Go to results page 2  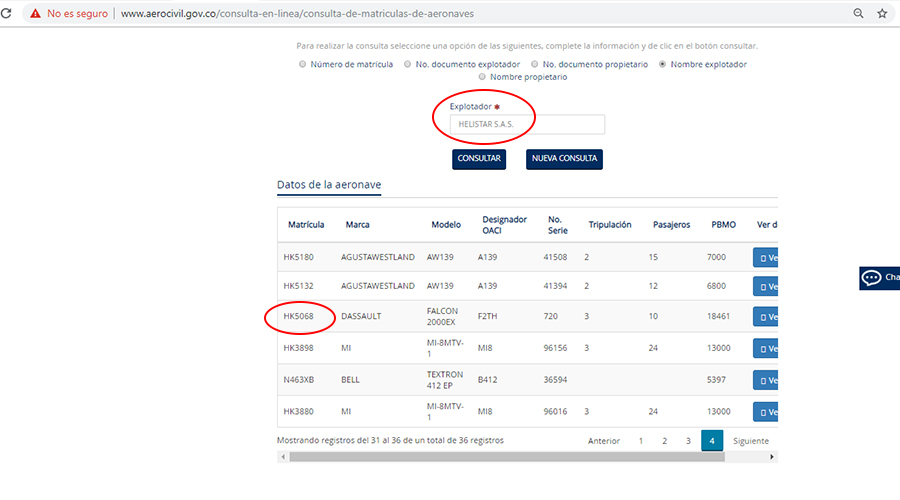coord(665,441)
